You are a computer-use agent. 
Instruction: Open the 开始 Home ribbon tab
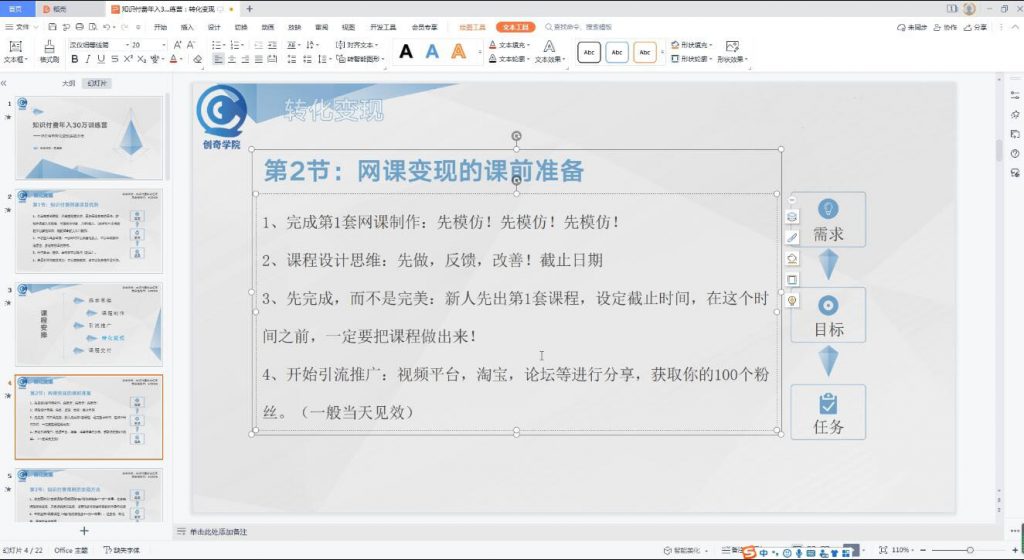coord(160,27)
